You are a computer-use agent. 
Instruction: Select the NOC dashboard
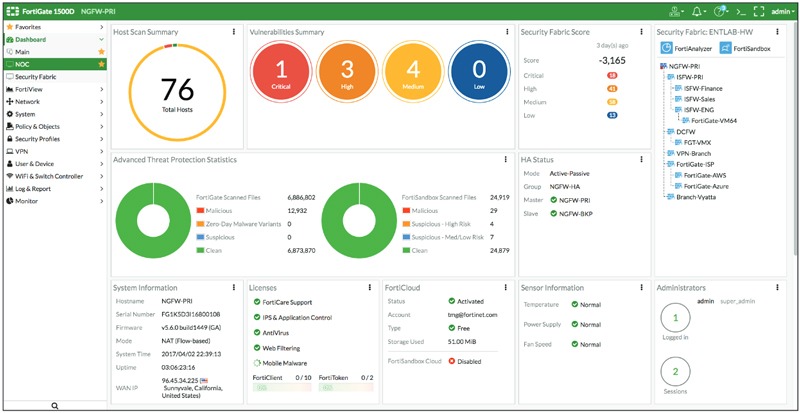click(x=55, y=64)
